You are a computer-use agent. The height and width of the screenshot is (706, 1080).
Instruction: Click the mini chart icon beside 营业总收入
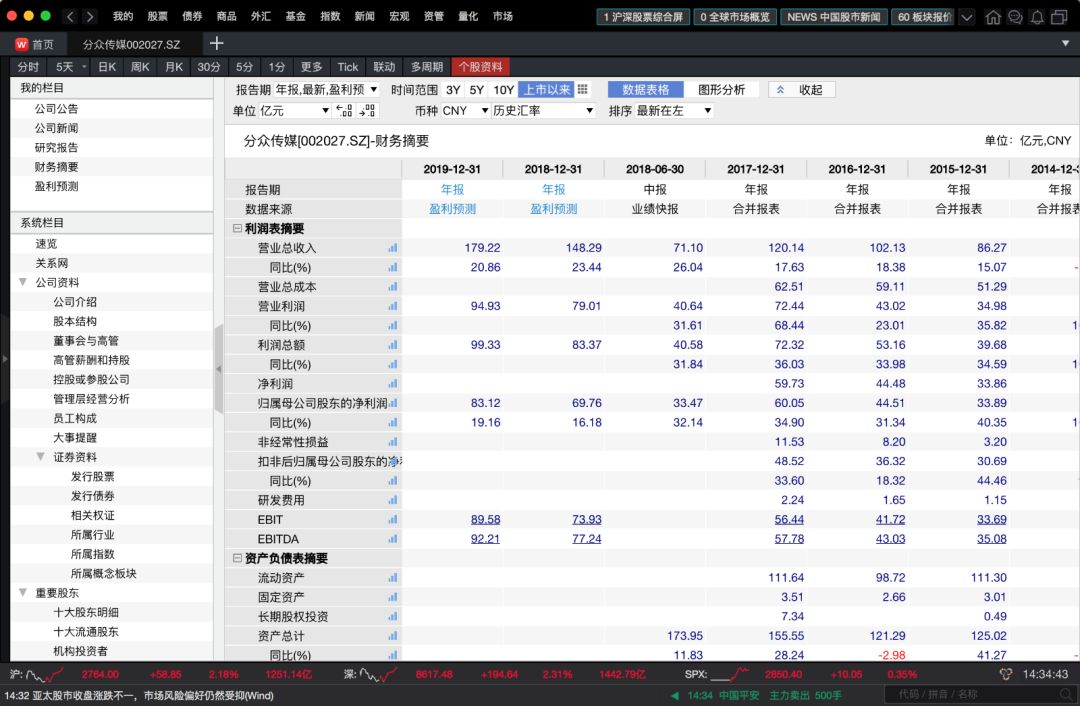391,247
